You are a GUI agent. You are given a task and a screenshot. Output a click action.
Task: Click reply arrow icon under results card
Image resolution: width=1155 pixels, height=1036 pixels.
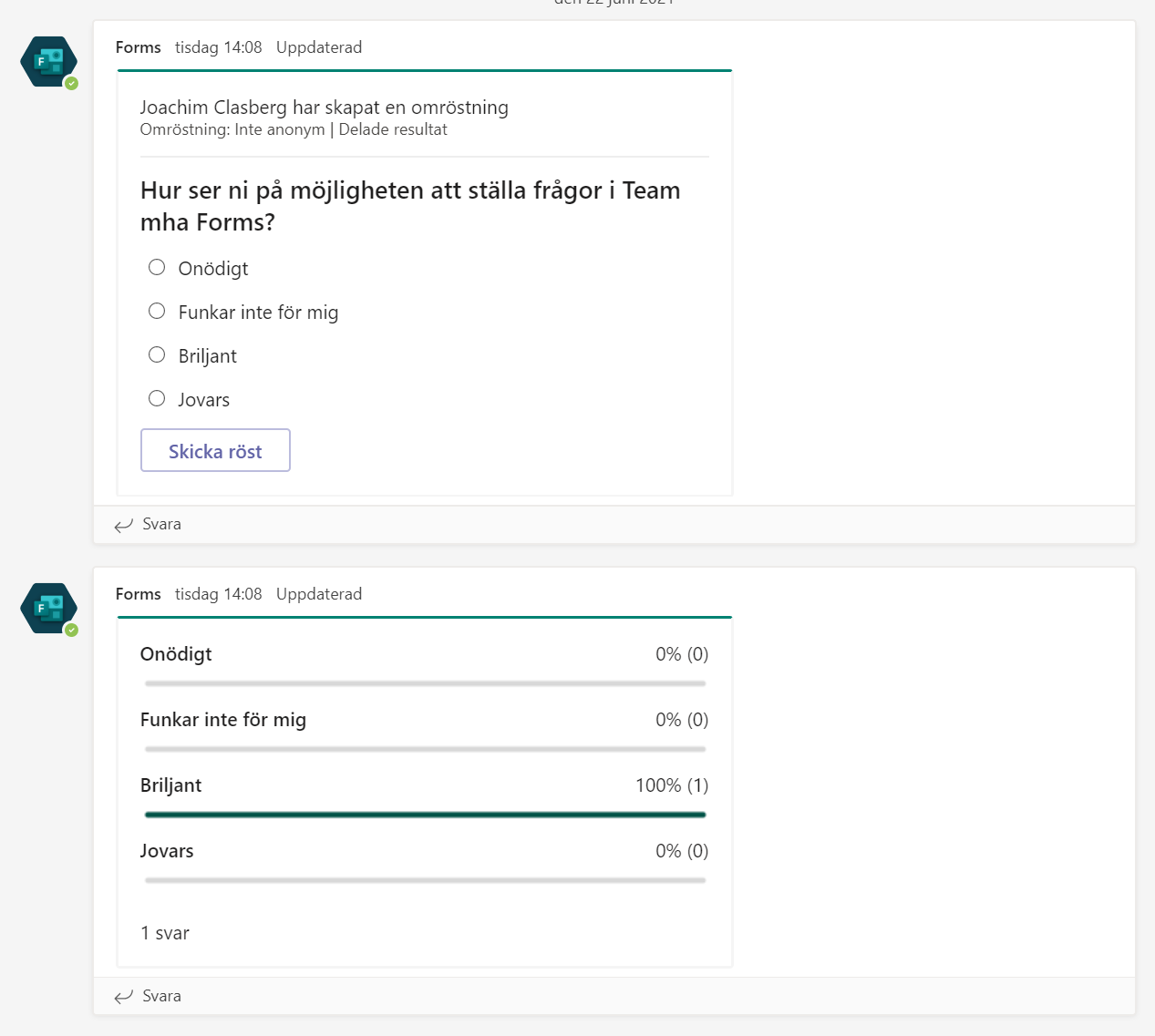(x=124, y=997)
